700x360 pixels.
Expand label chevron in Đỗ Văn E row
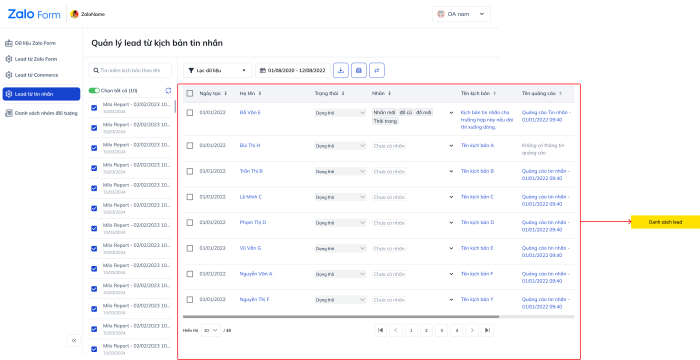pos(451,113)
